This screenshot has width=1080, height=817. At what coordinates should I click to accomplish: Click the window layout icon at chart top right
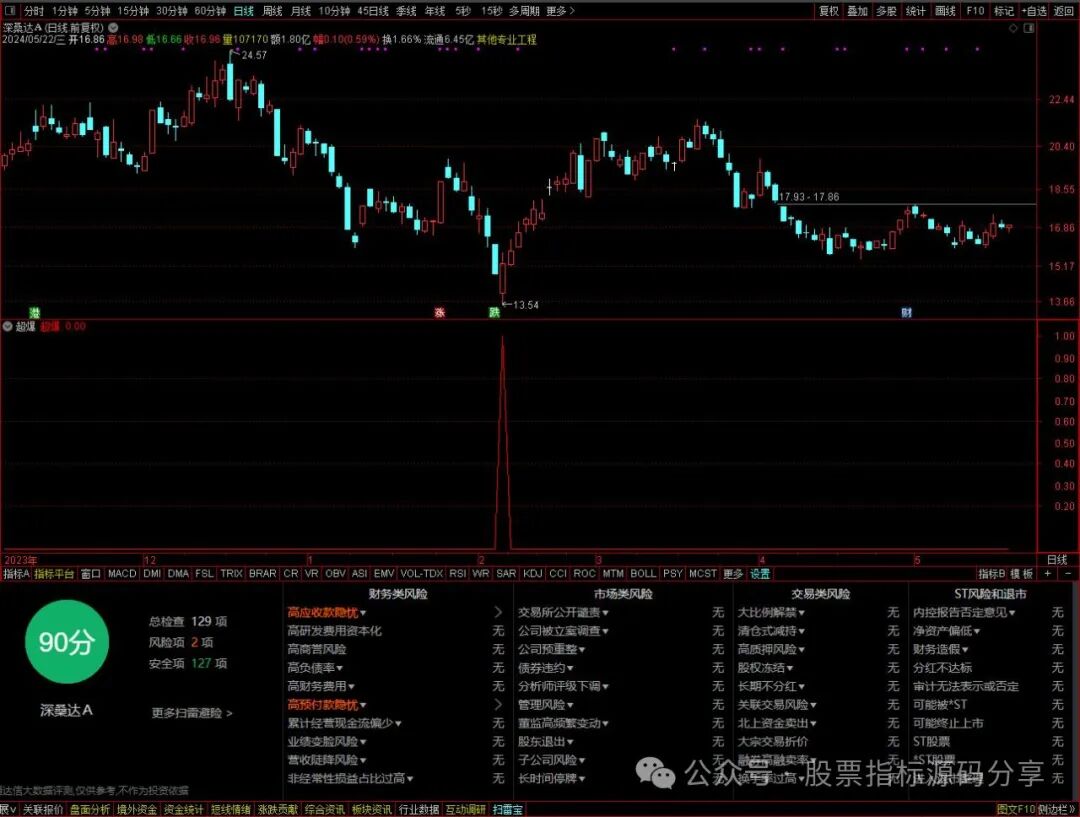[1029, 28]
